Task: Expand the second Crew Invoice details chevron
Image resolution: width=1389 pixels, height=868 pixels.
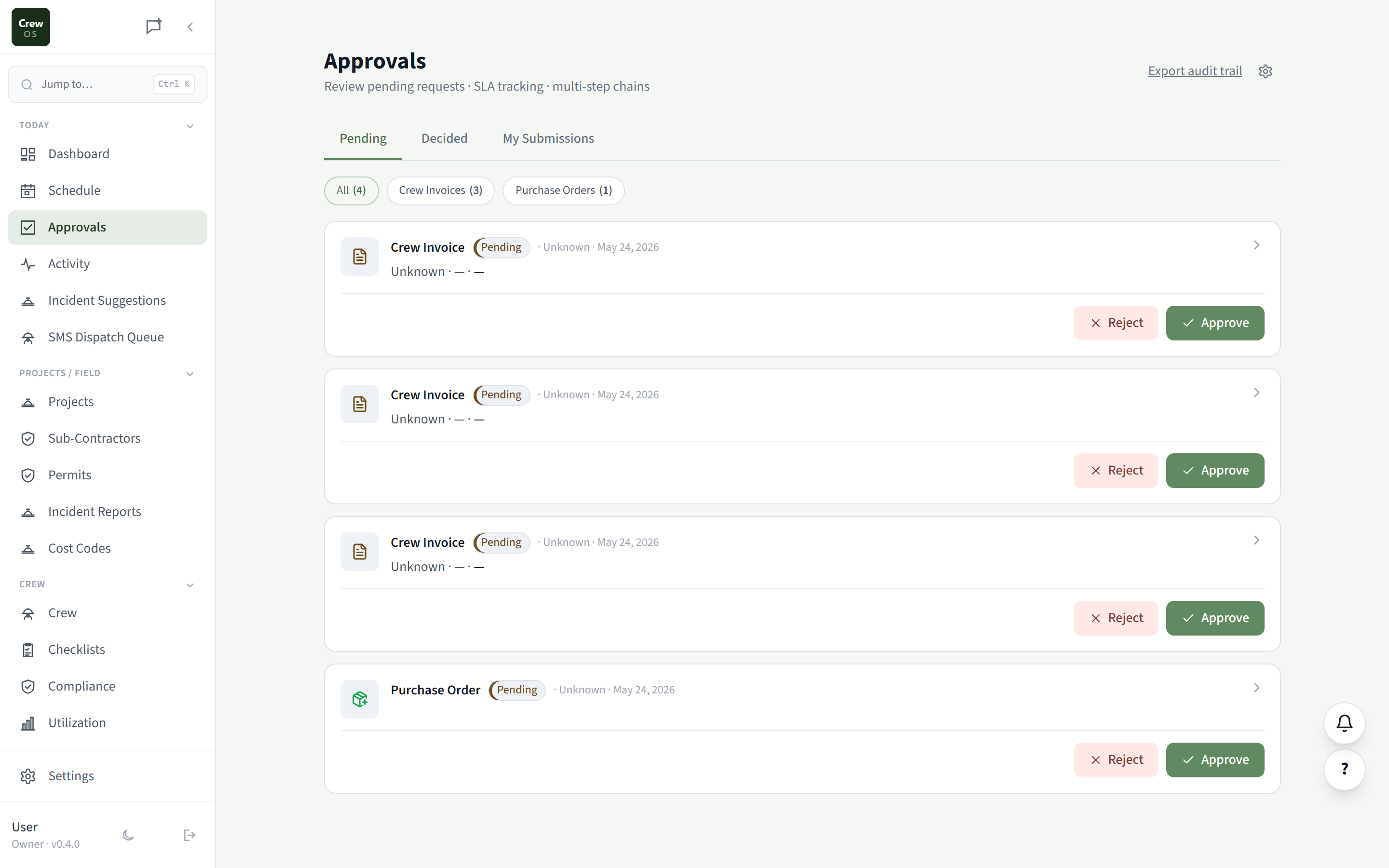Action: tap(1256, 393)
